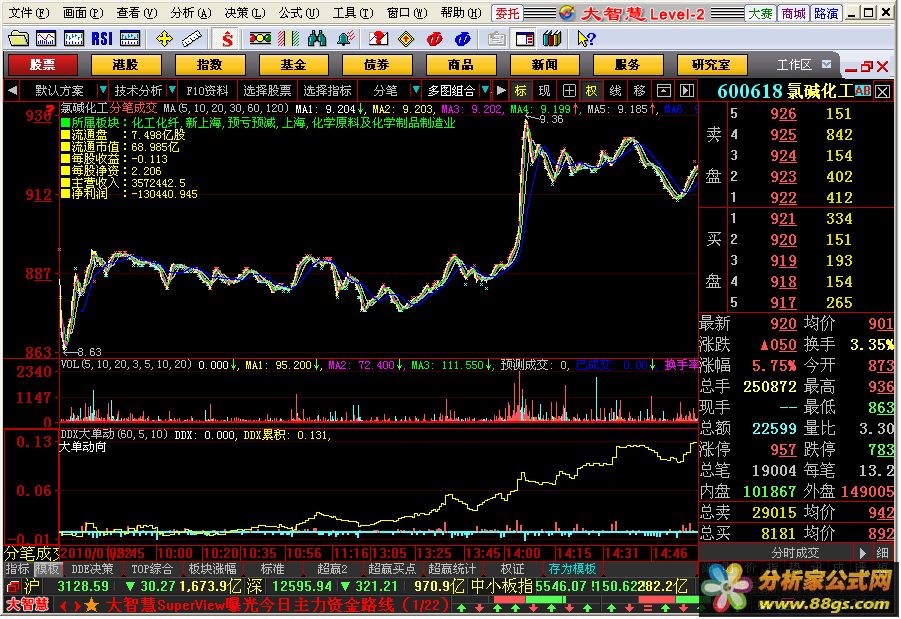Click the play arrow after 多图组合
This screenshot has height=619, width=901.
[x=501, y=90]
